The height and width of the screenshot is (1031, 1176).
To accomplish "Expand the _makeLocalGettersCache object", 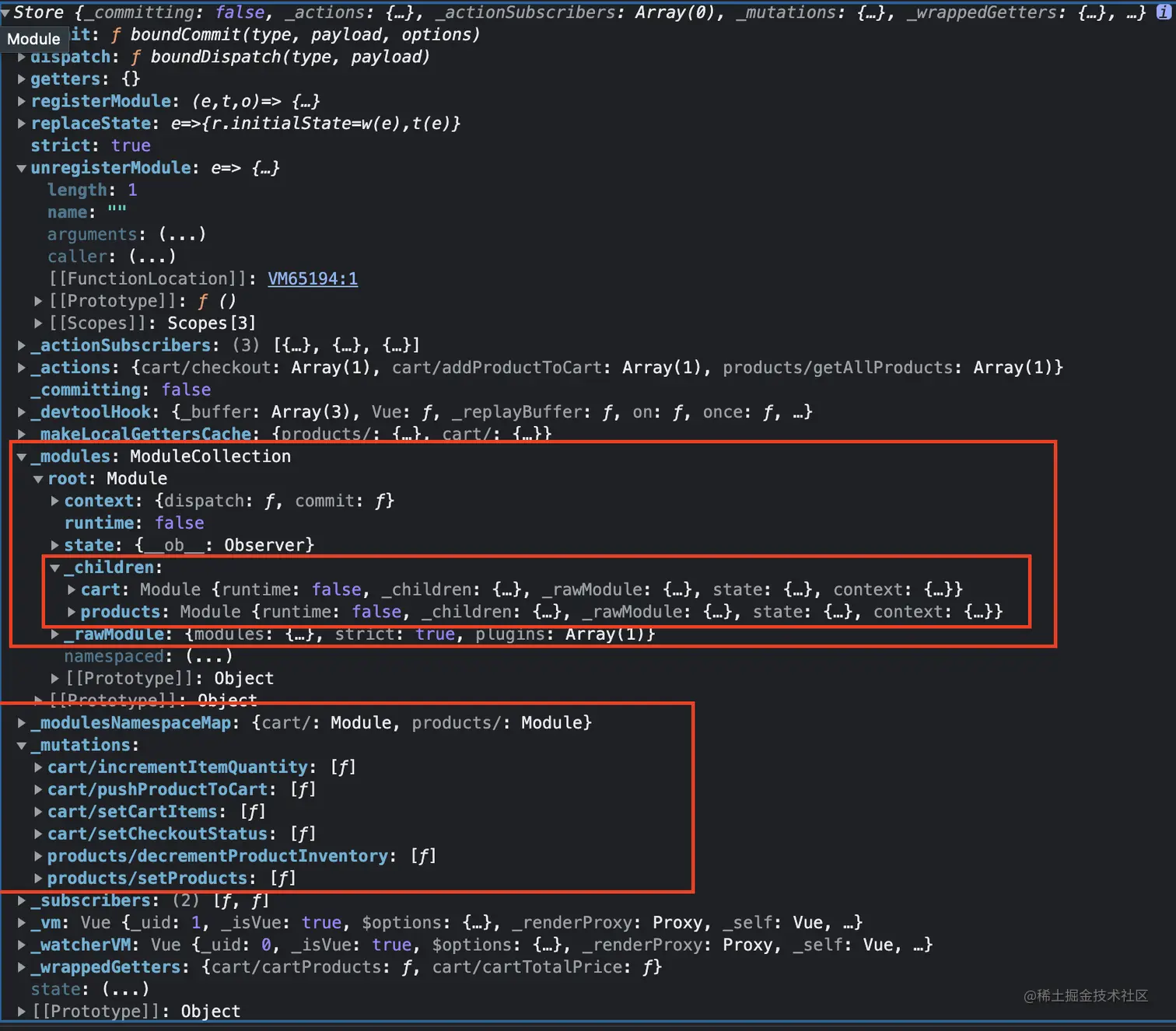I will (22, 434).
